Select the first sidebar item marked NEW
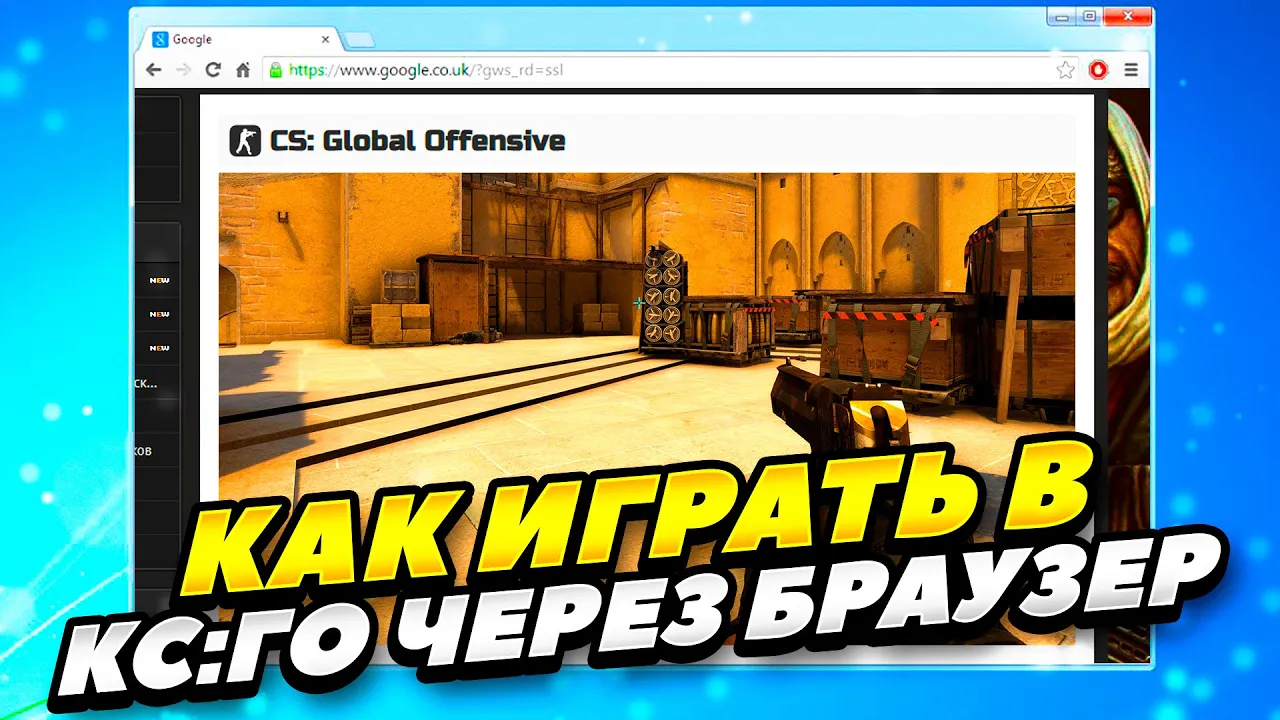The height and width of the screenshot is (720, 1280). [x=159, y=280]
